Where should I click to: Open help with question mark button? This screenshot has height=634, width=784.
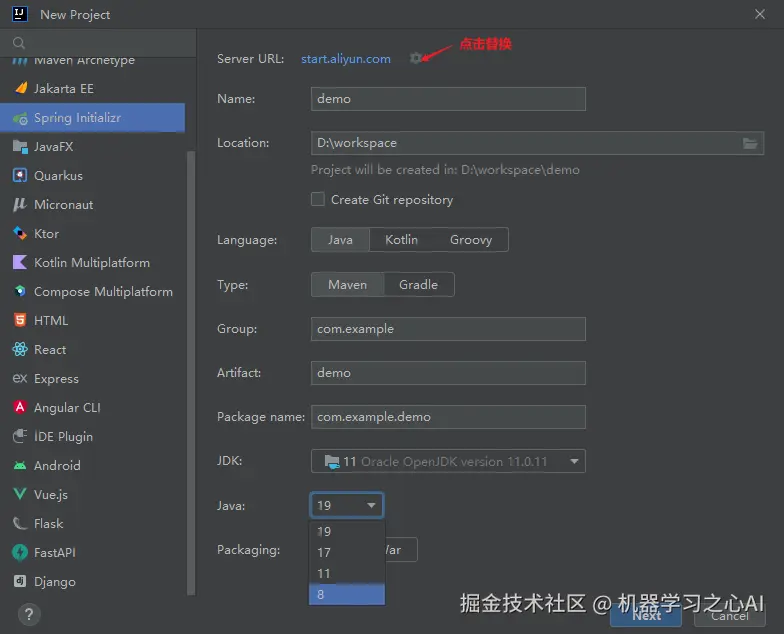point(29,614)
